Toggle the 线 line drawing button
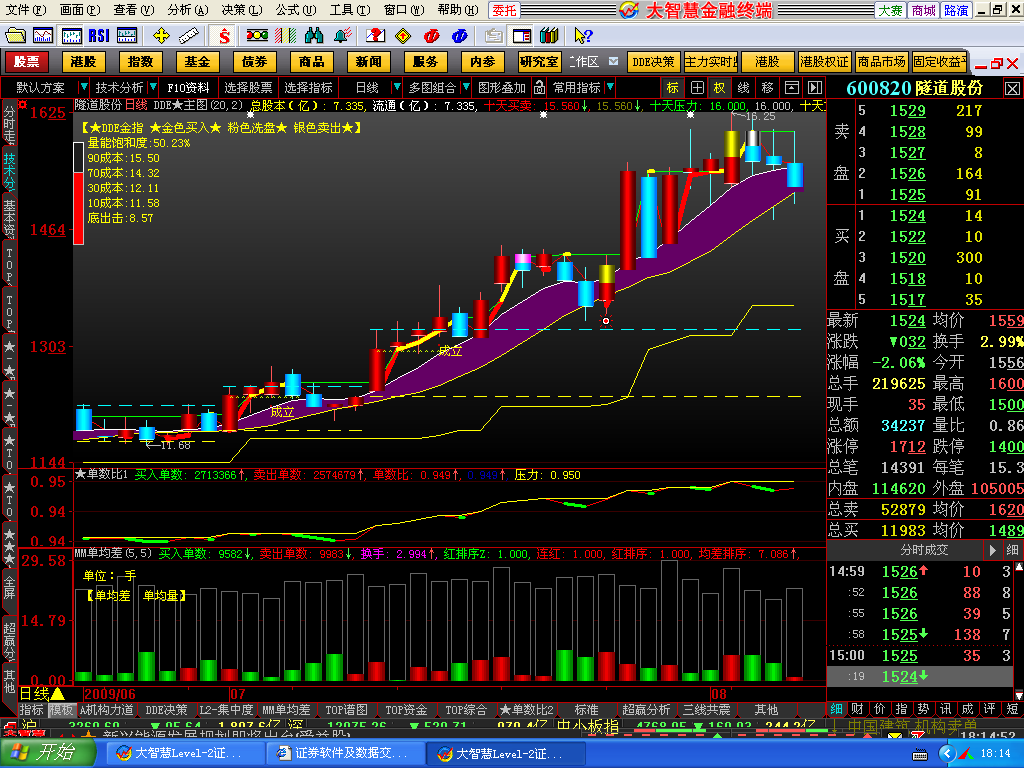Image resolution: width=1024 pixels, height=768 pixels. click(743, 87)
